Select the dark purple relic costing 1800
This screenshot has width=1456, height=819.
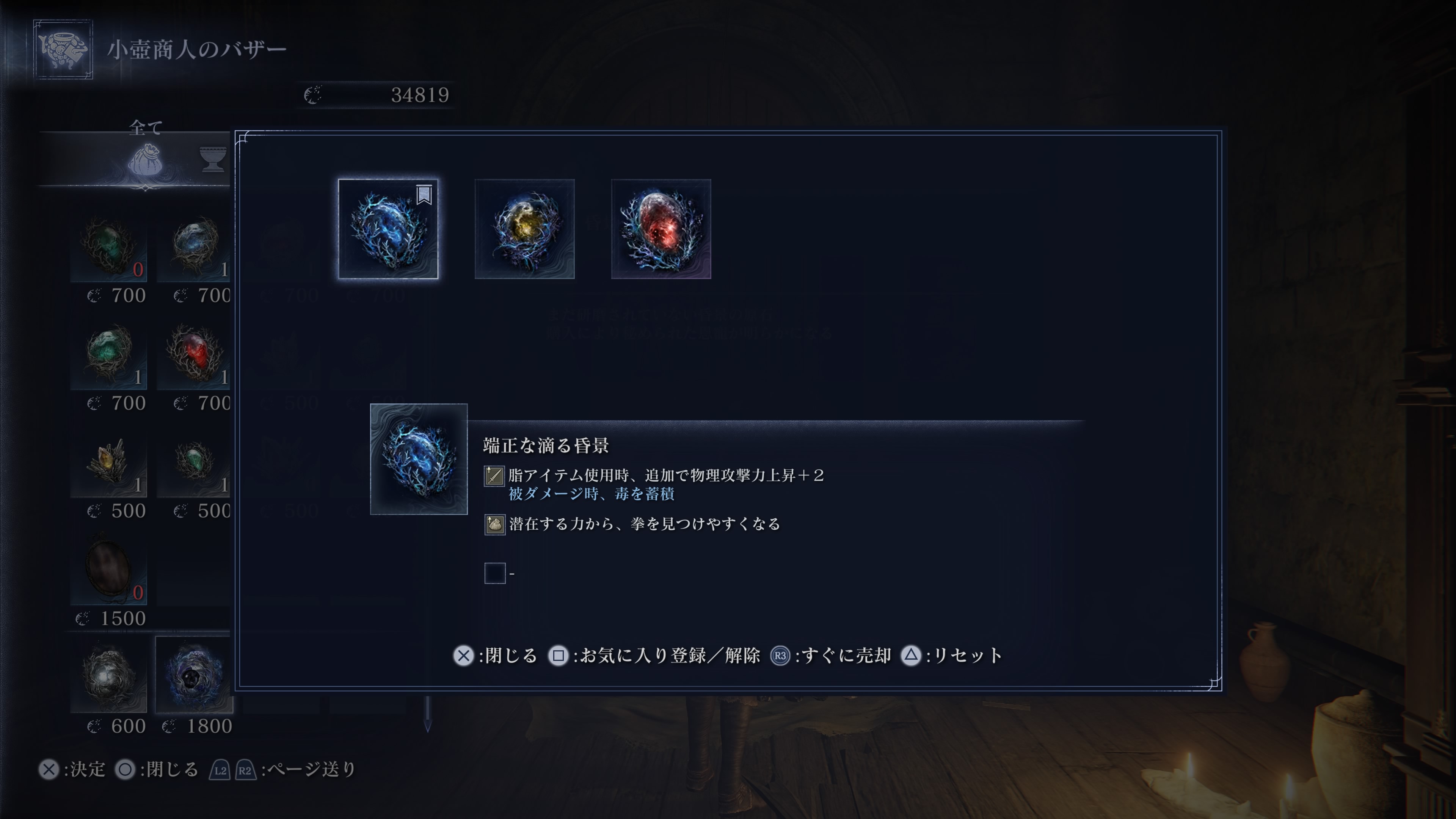point(194,675)
